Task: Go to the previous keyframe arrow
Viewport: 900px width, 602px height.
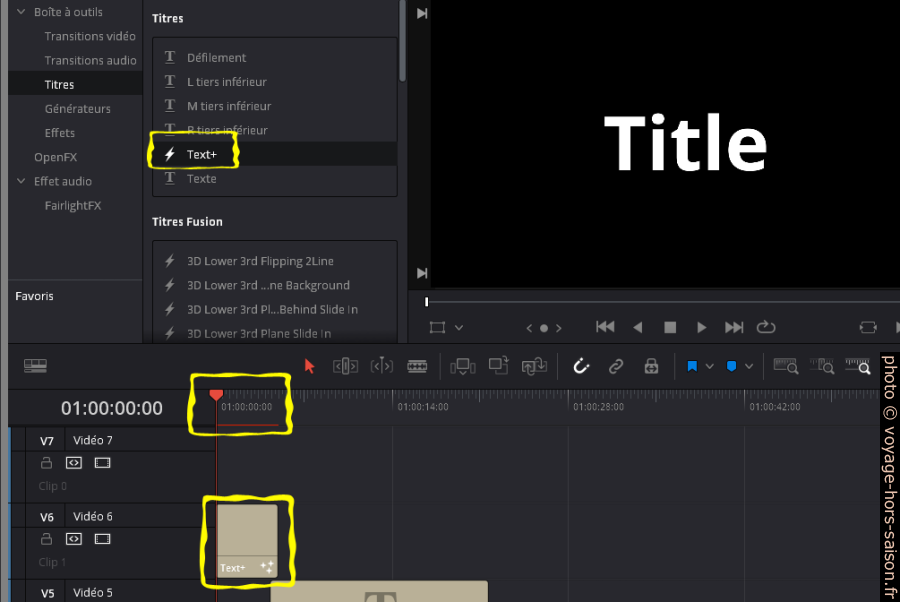Action: 529,328
